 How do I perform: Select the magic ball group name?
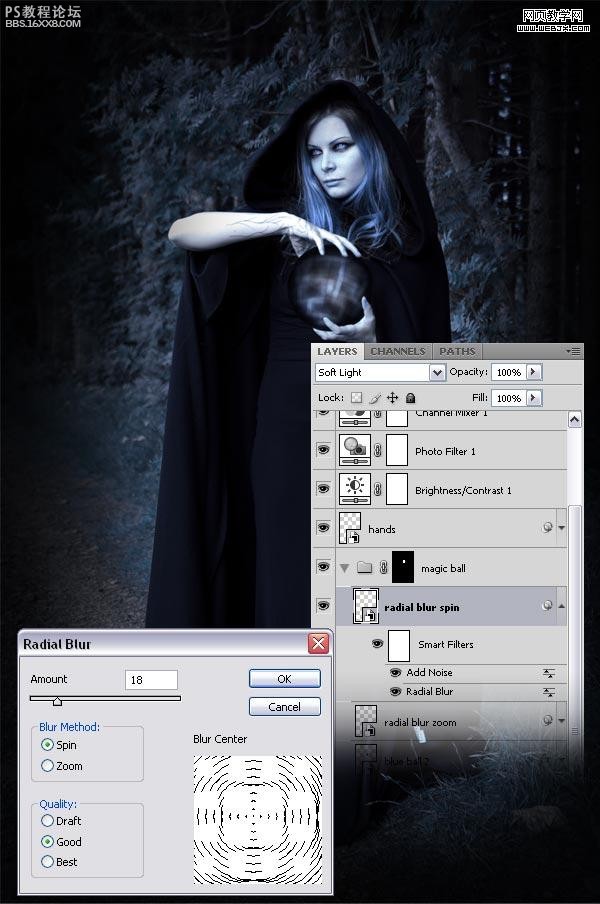click(443, 568)
